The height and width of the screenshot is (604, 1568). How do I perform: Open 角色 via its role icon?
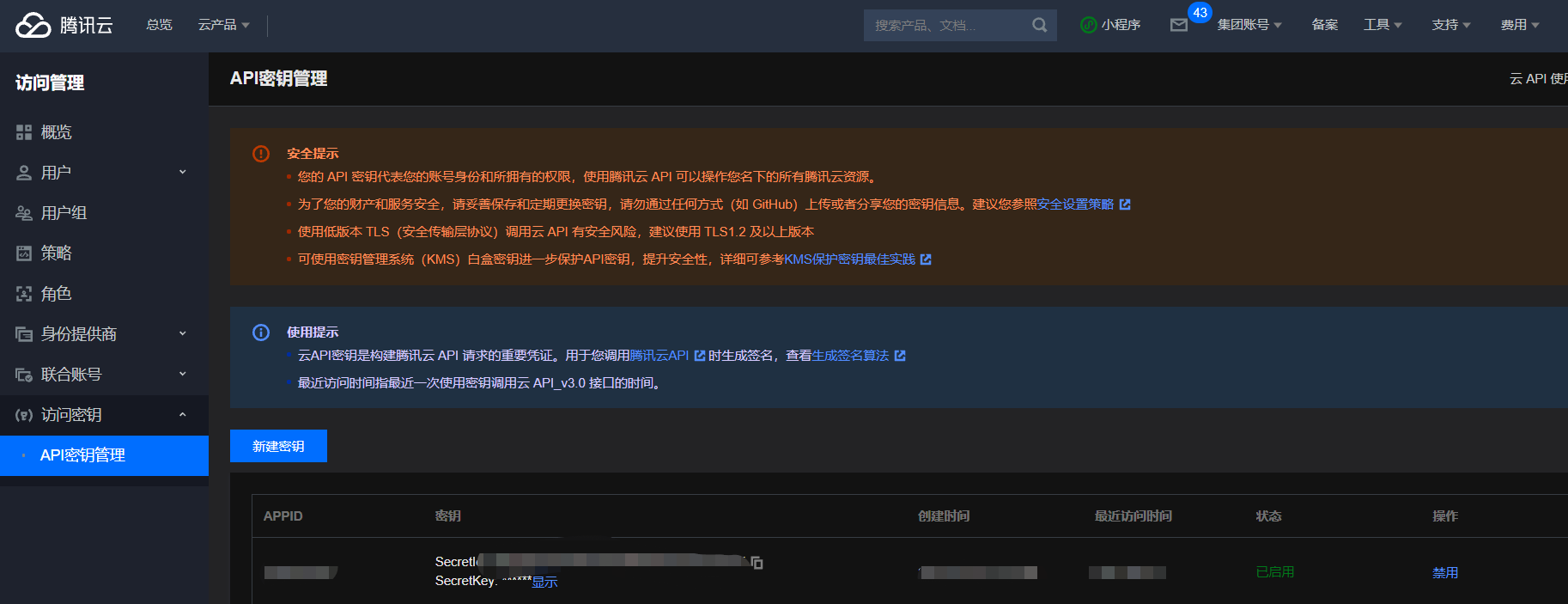[x=24, y=294]
